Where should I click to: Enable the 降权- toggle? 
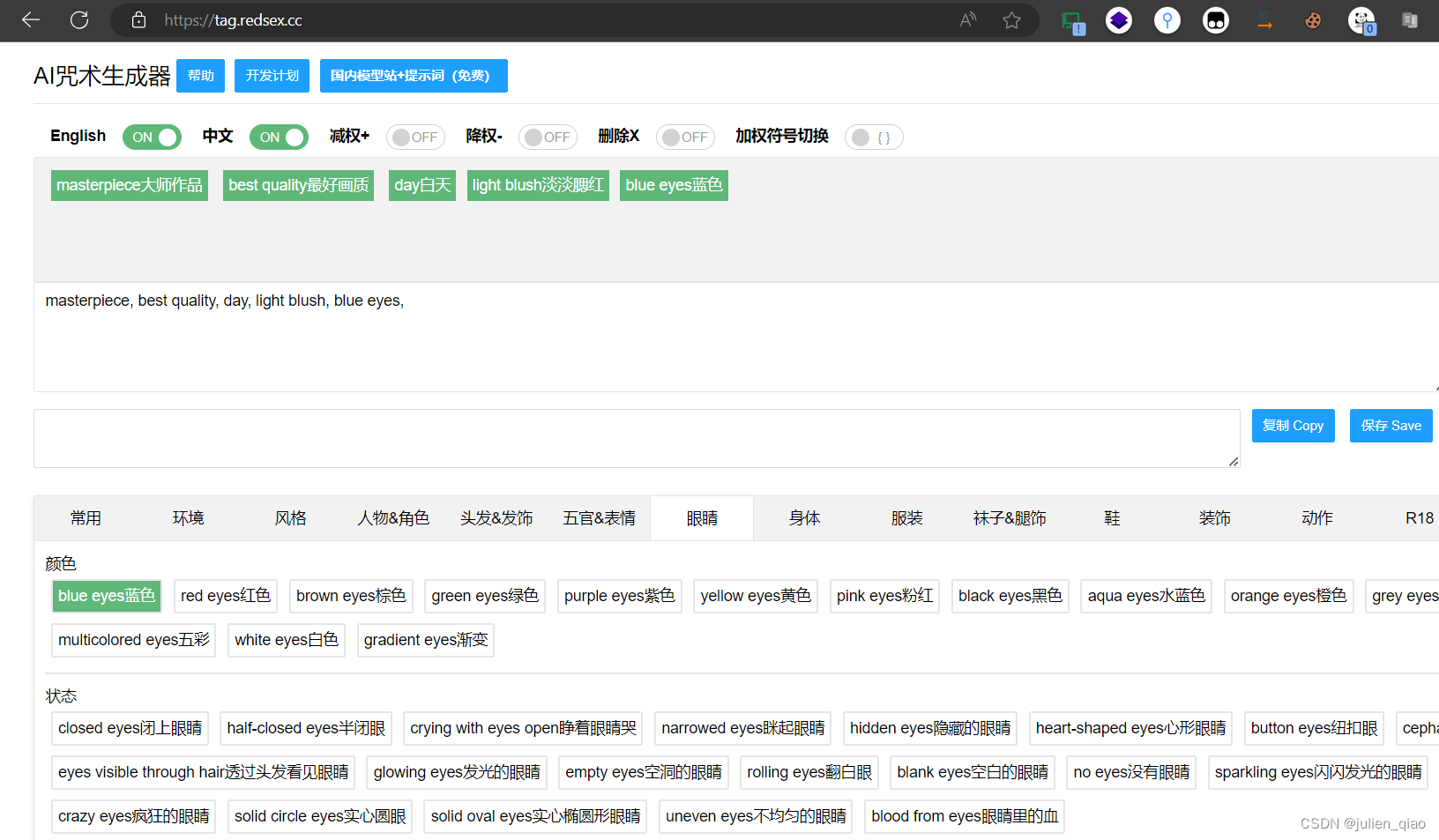548,137
